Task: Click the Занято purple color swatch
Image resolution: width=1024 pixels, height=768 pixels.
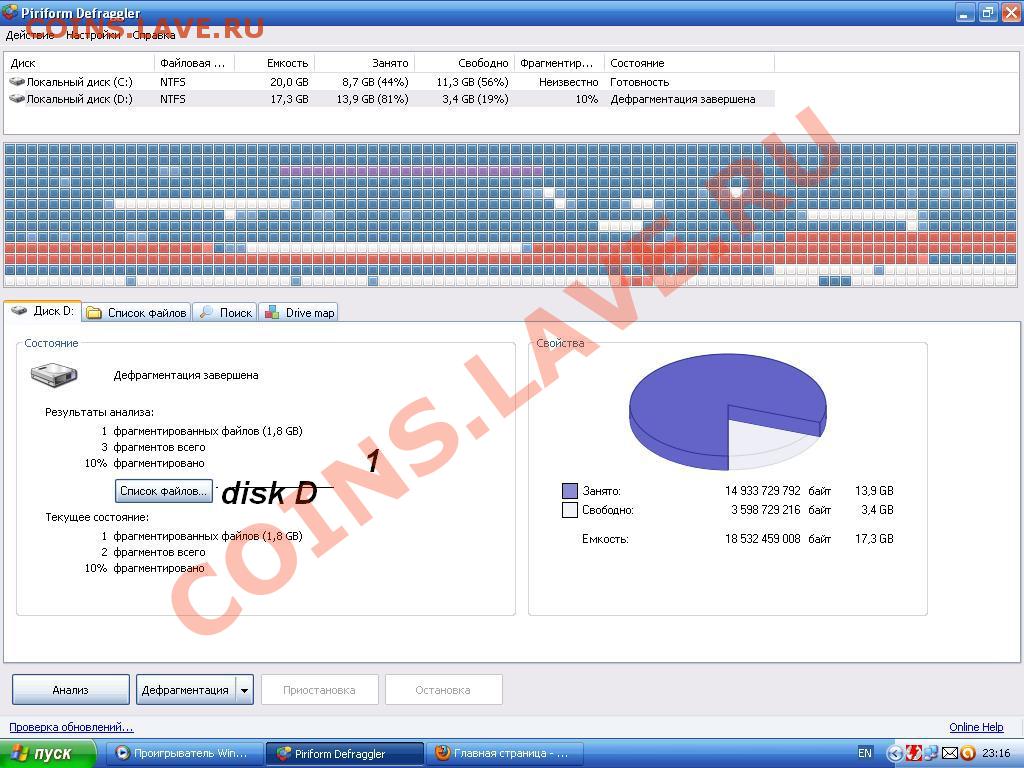Action: coord(569,491)
